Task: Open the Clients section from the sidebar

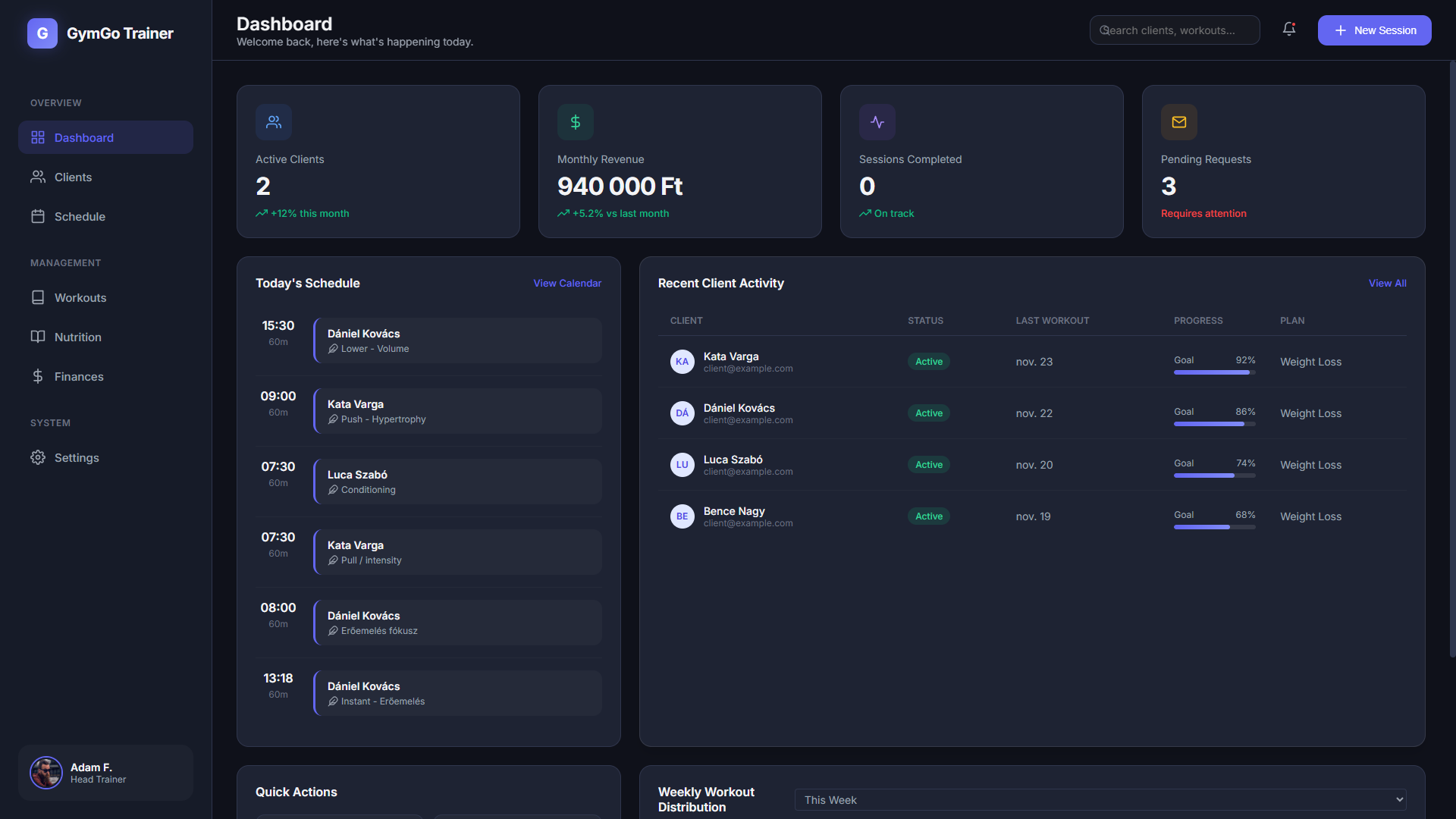Action: click(x=72, y=177)
